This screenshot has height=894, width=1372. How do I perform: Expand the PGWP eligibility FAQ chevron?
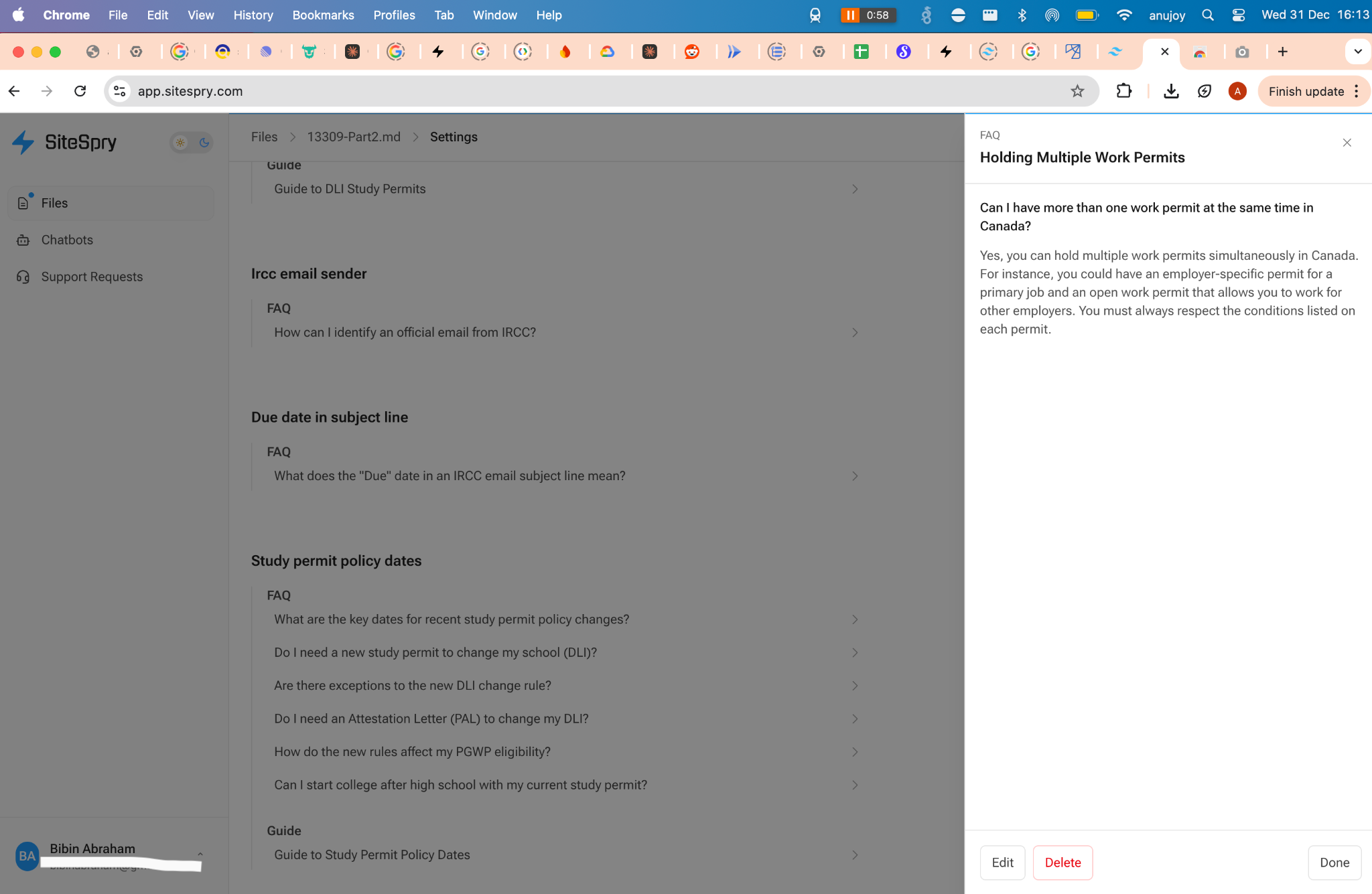click(x=854, y=751)
